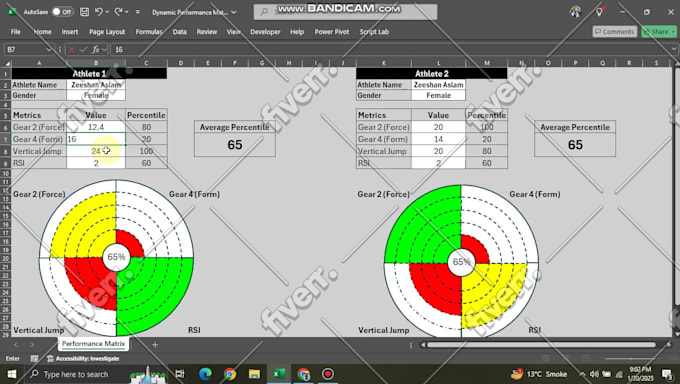
Task: Click Athlete 2 header cell
Action: pyautogui.click(x=432, y=73)
